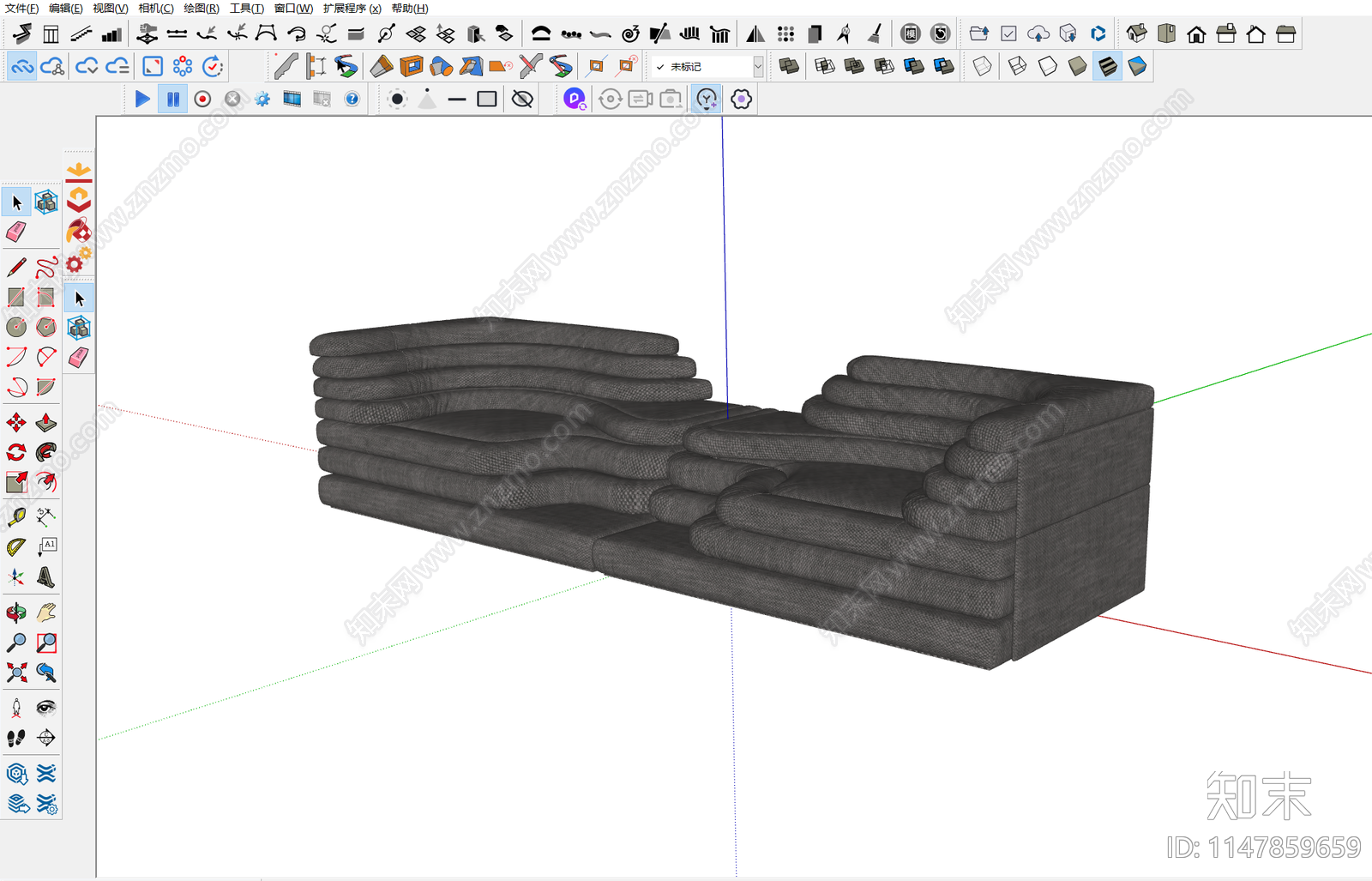
Task: Select the Zoom magnifier tool
Action: [16, 643]
